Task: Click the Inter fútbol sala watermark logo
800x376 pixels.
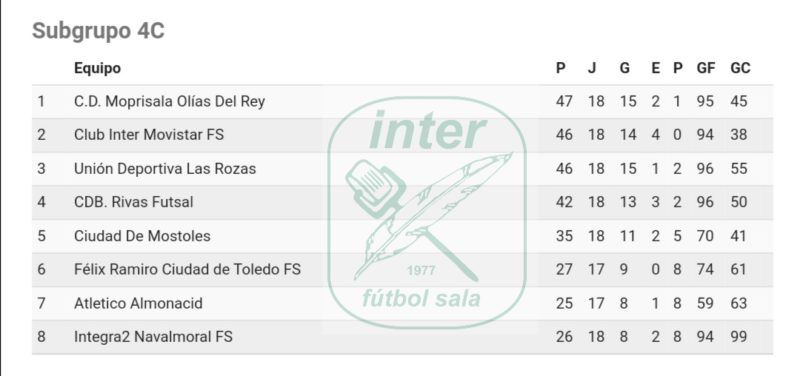Action: [x=427, y=213]
